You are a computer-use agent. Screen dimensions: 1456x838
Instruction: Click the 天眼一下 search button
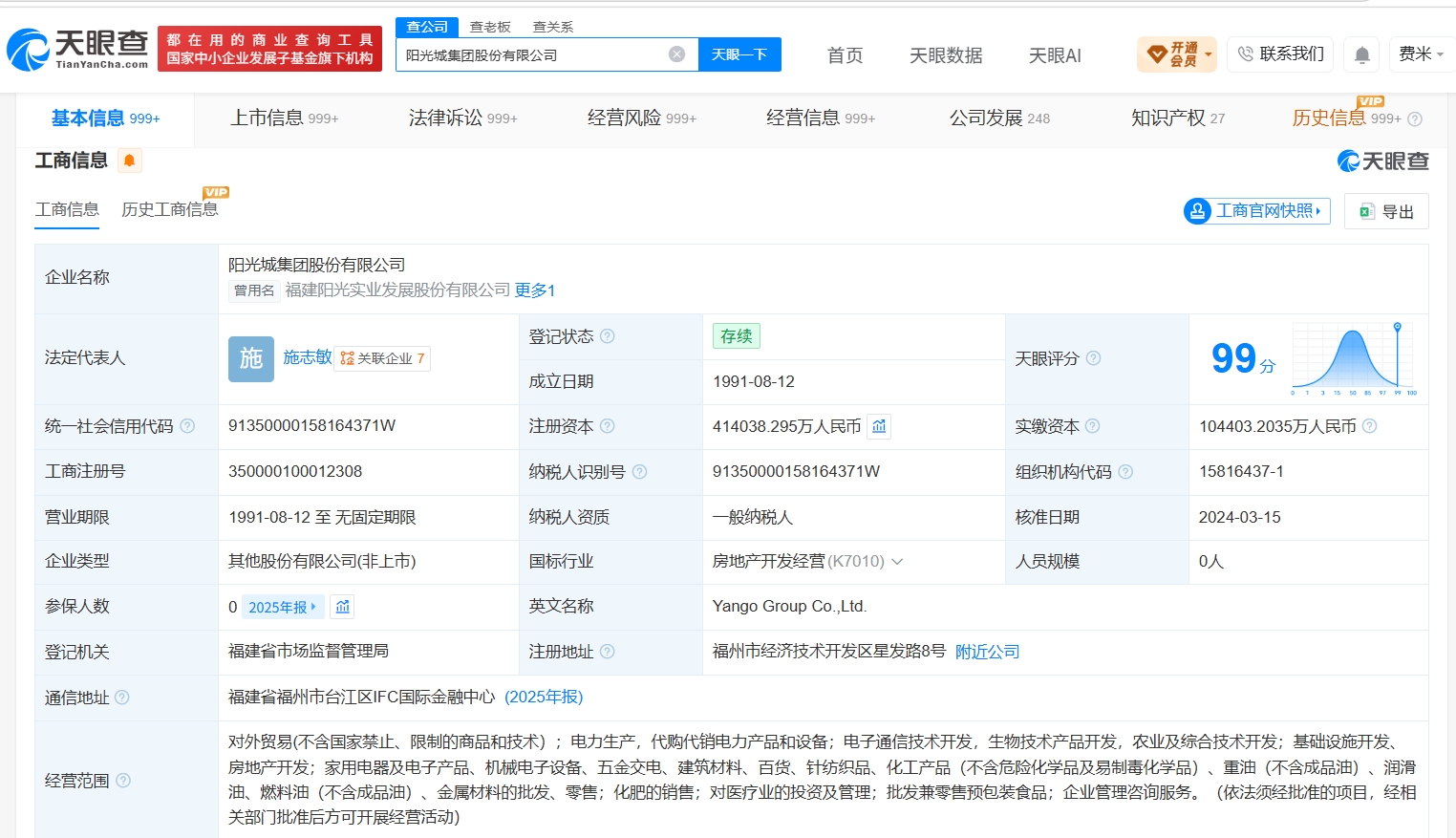pos(739,54)
